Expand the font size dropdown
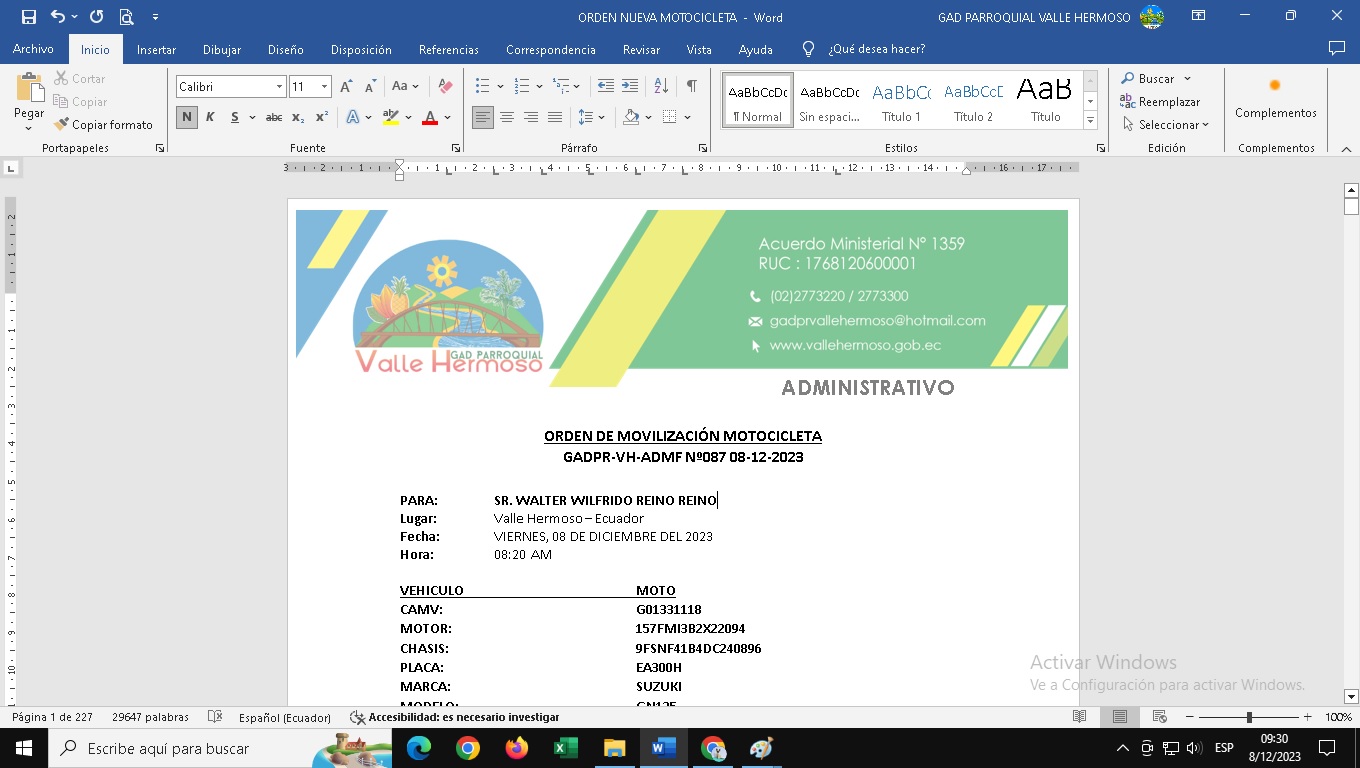Image resolution: width=1360 pixels, height=768 pixels. tap(324, 87)
